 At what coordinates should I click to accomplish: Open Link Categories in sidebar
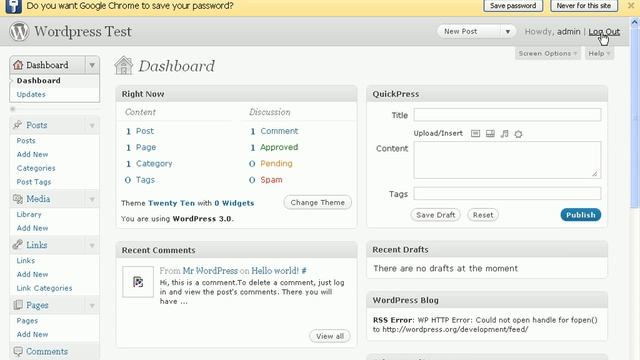(44, 288)
